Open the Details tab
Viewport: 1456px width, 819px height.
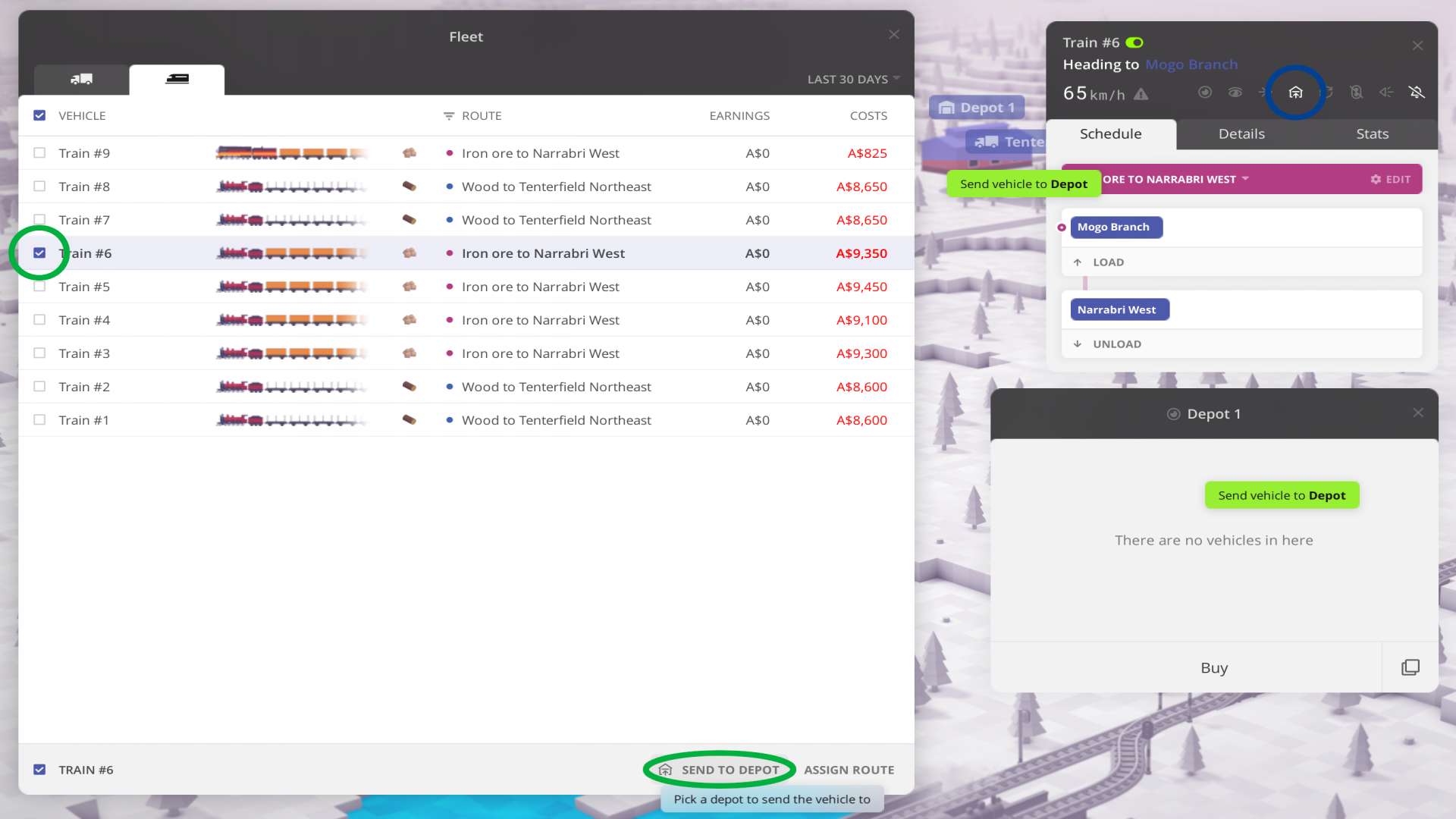(x=1241, y=134)
